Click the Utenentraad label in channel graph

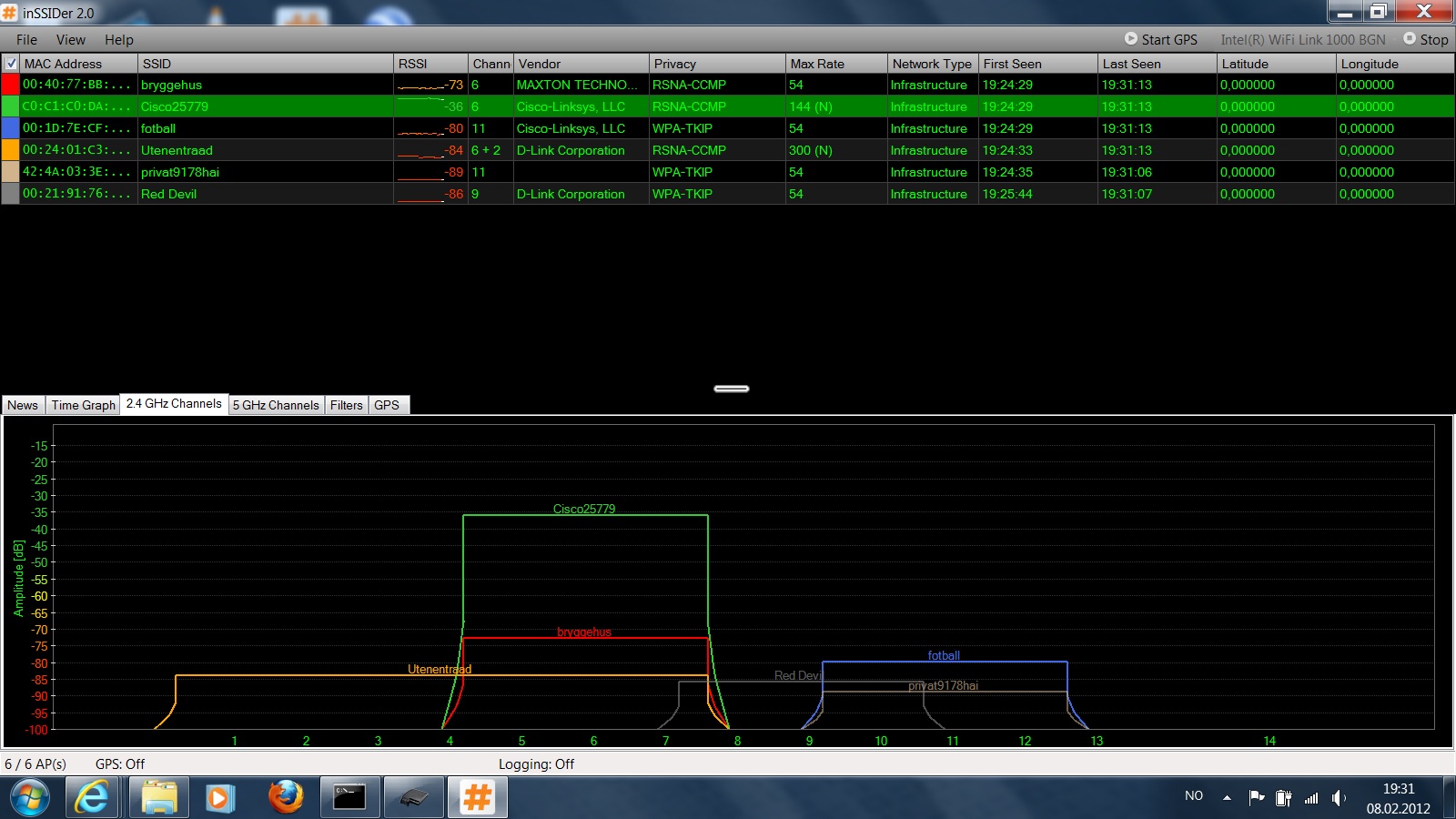[x=440, y=669]
